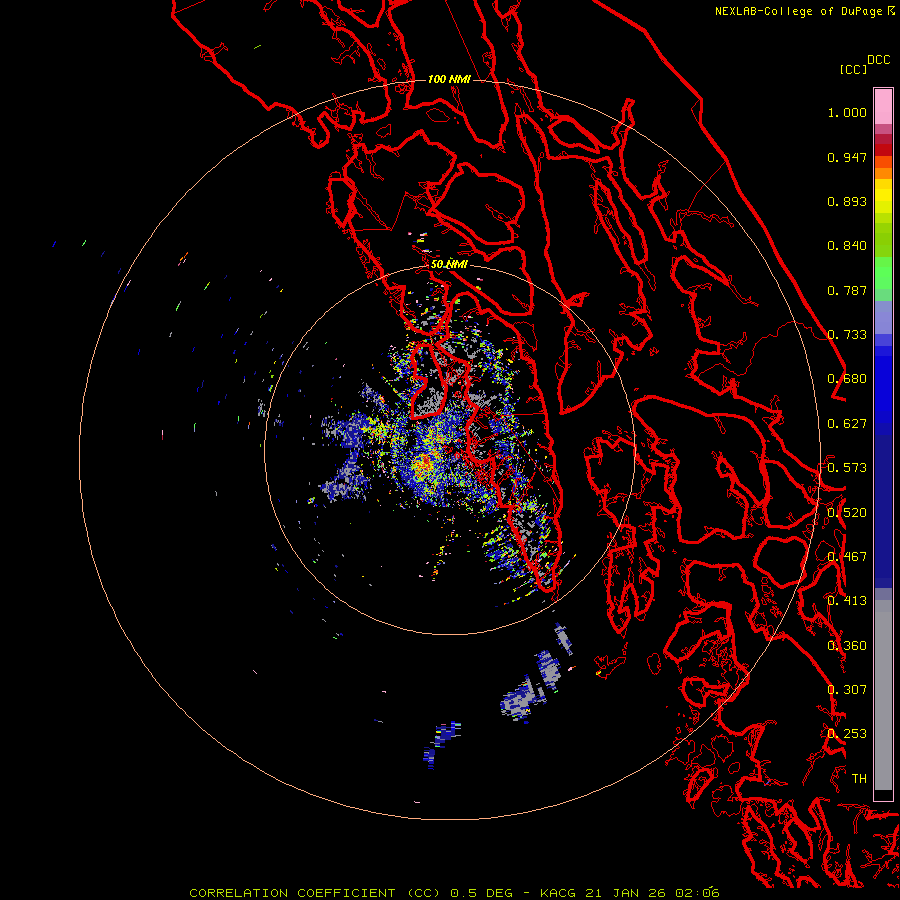Image resolution: width=900 pixels, height=900 pixels.
Task: Click the DCC product label above the scale
Action: click(878, 60)
